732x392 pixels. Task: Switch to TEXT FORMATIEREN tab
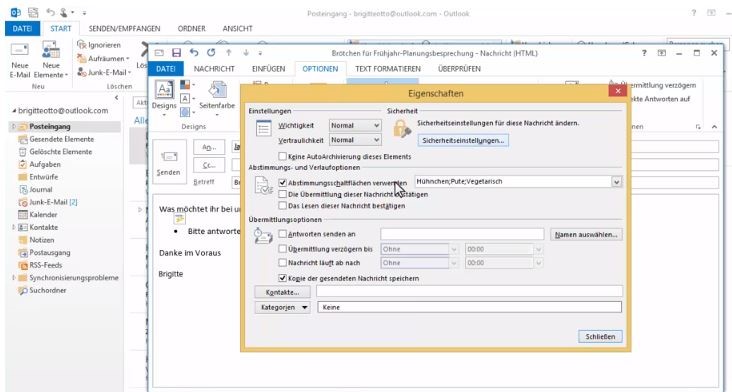[x=387, y=69]
